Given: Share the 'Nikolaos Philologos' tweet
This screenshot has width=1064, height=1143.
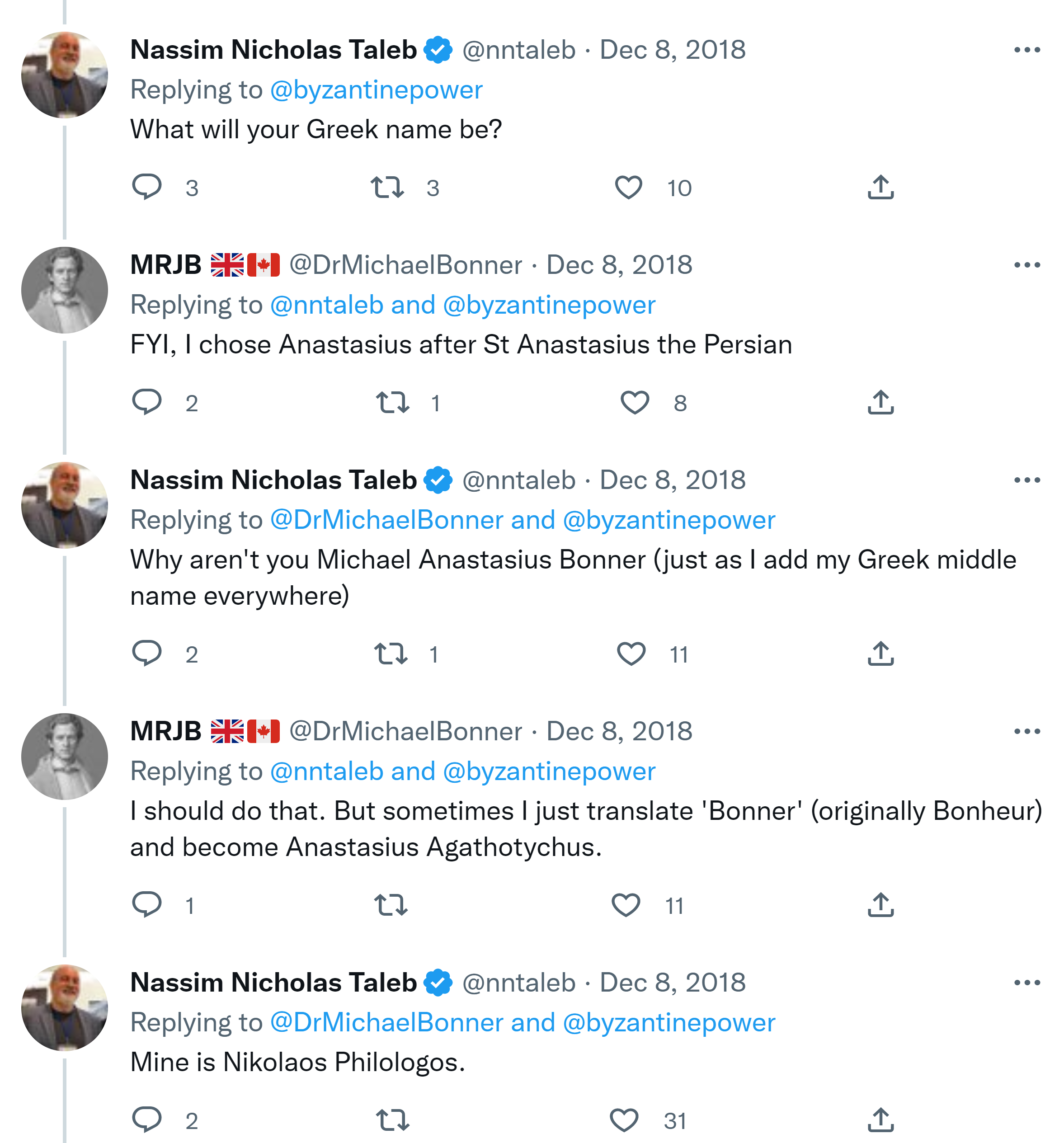Looking at the screenshot, I should point(880,1120).
